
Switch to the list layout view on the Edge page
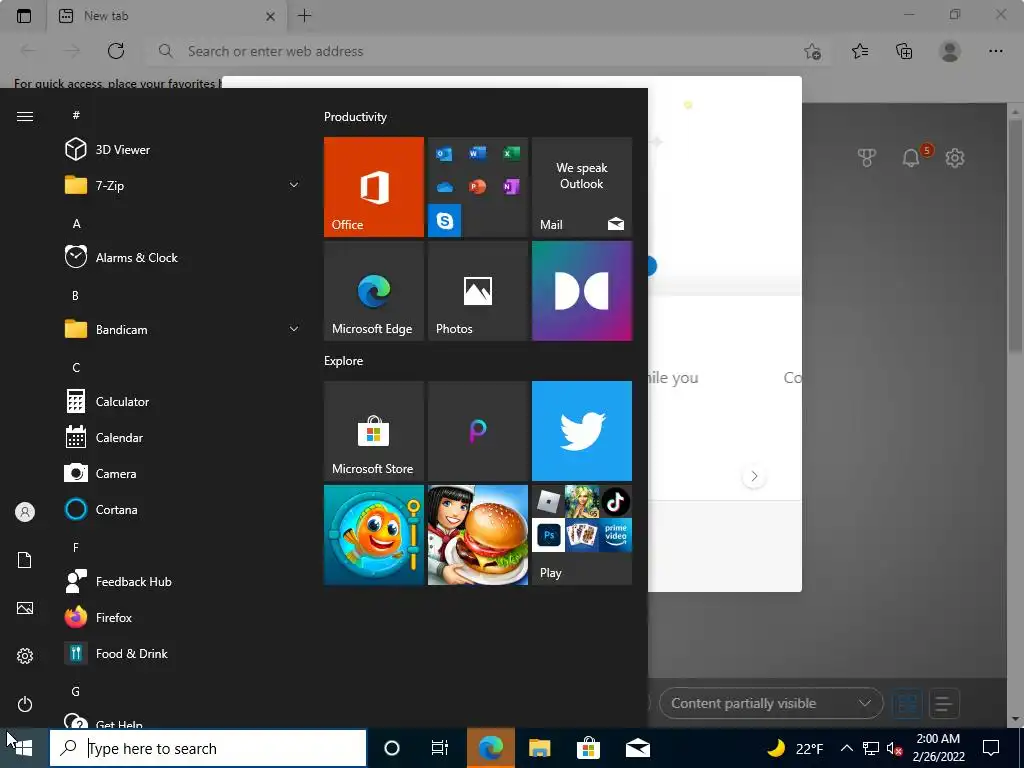tap(943, 704)
